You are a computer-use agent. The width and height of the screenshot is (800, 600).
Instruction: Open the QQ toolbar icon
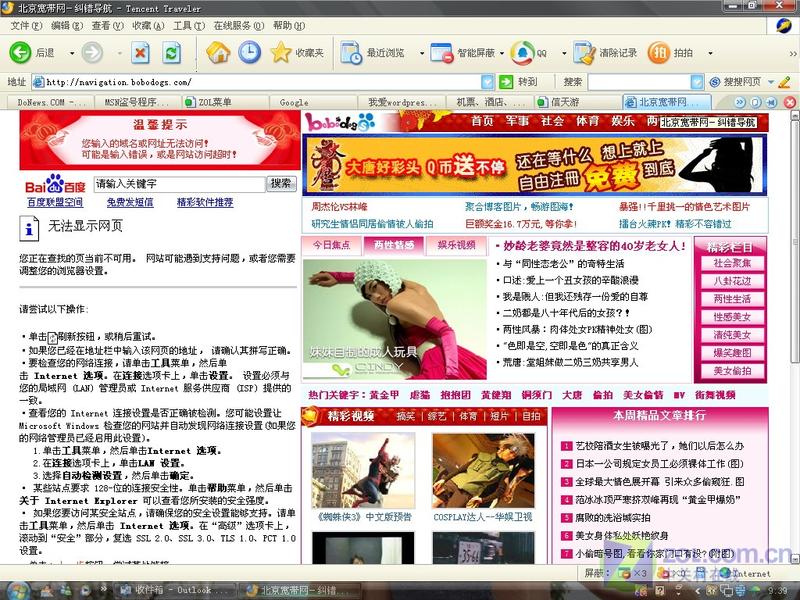521,53
